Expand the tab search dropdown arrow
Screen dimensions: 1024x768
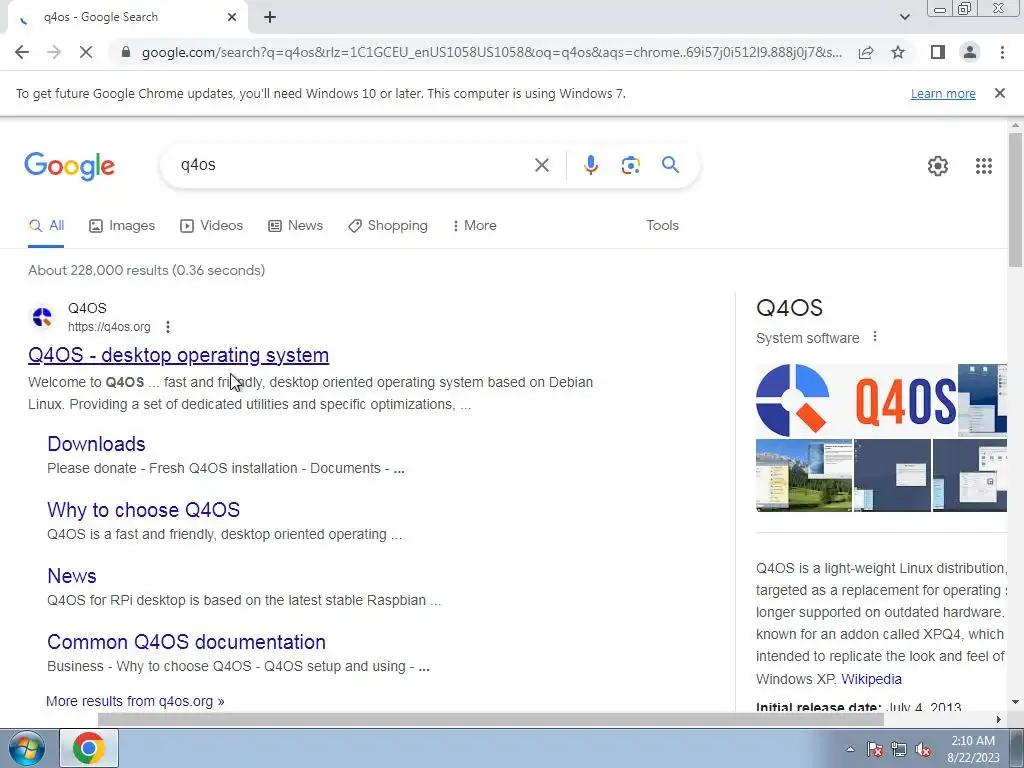[904, 17]
